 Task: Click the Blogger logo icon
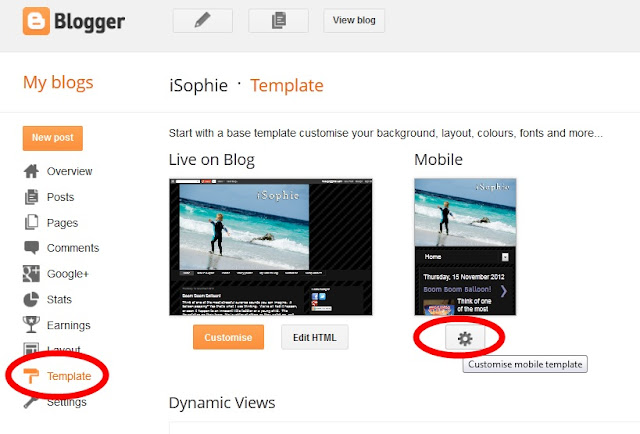(36, 21)
